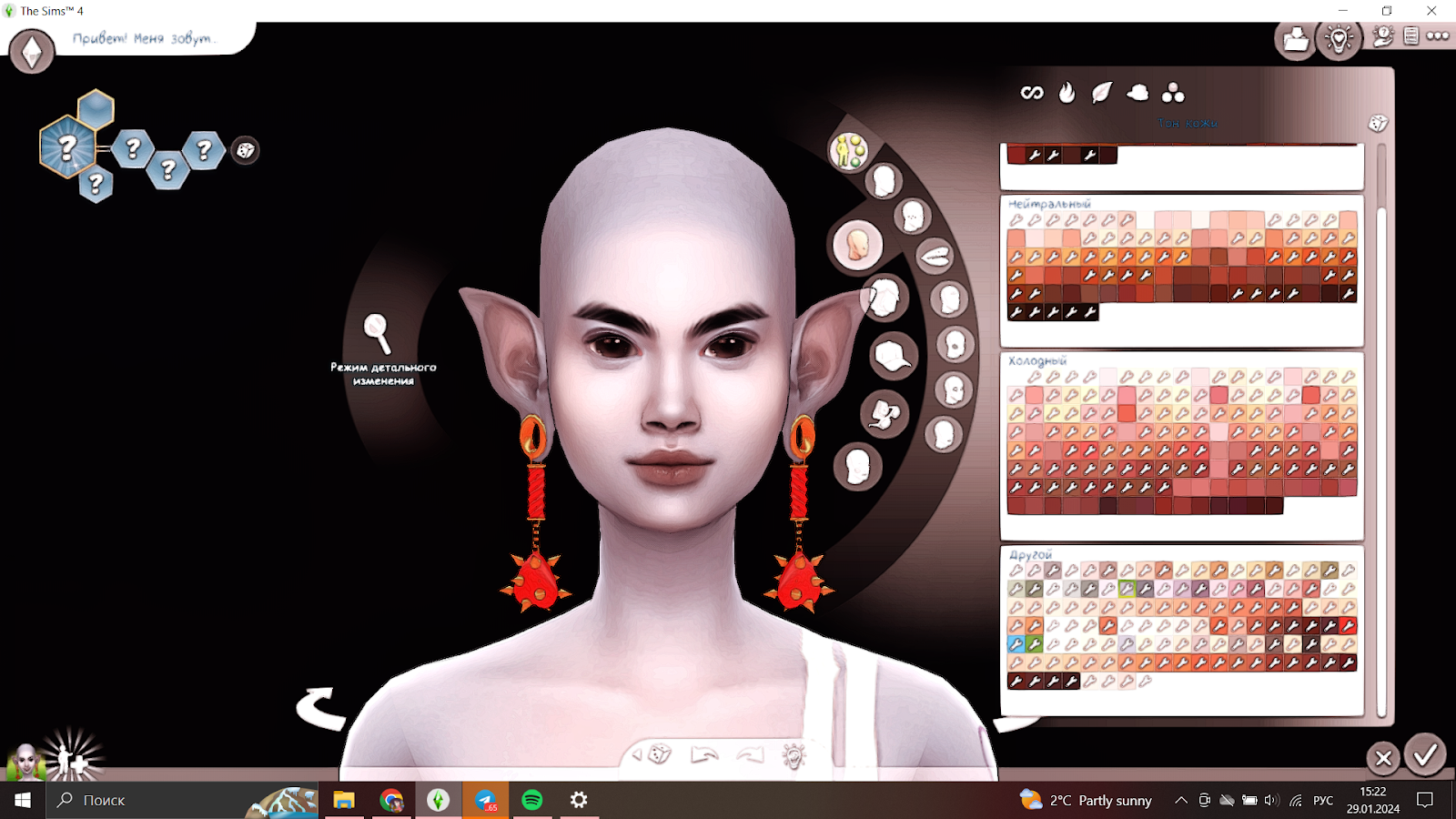Select the cloud cool tones filter

coord(1137,92)
